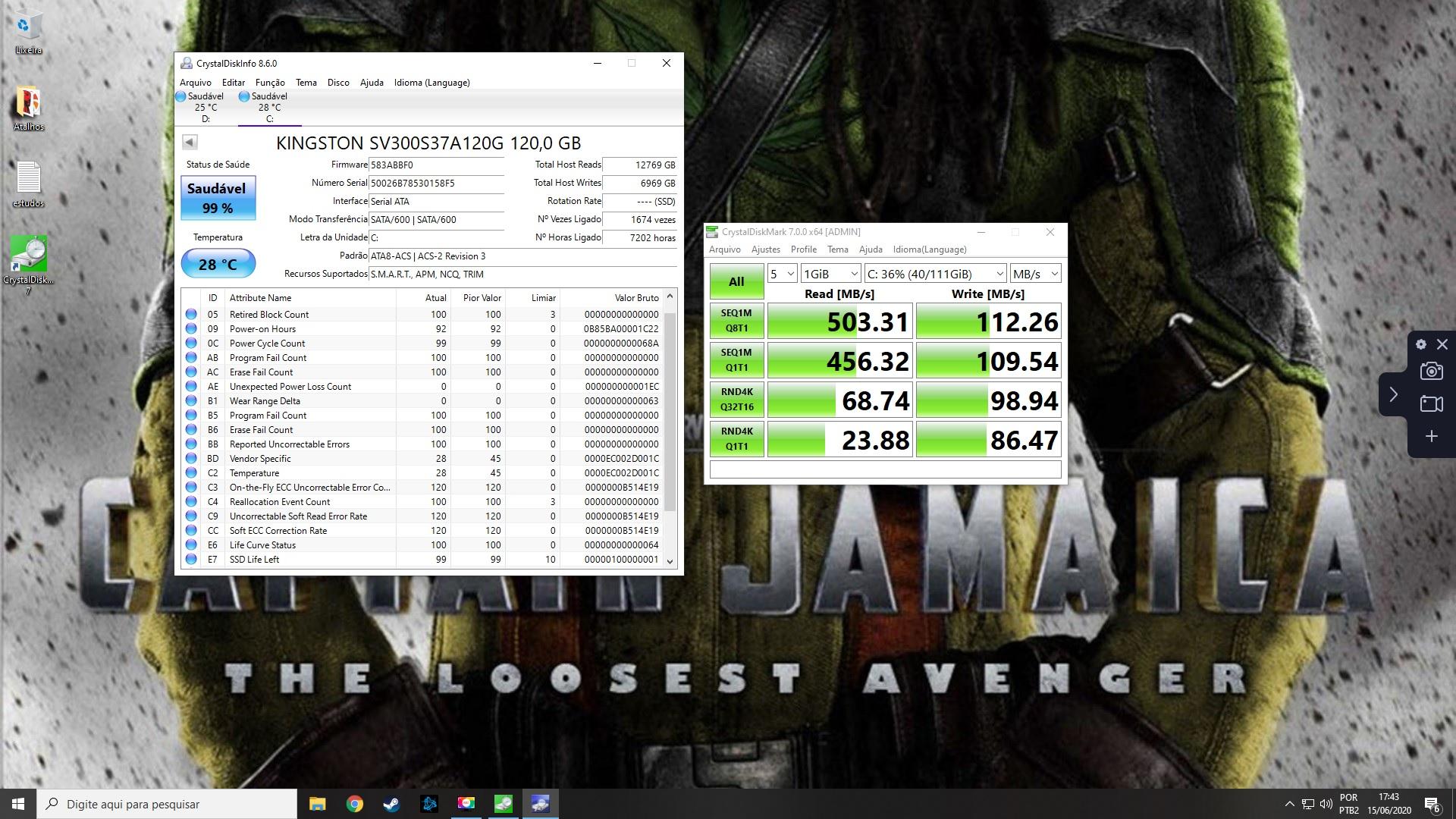Open Função menu in CrystalDiskInfo

pos(270,83)
